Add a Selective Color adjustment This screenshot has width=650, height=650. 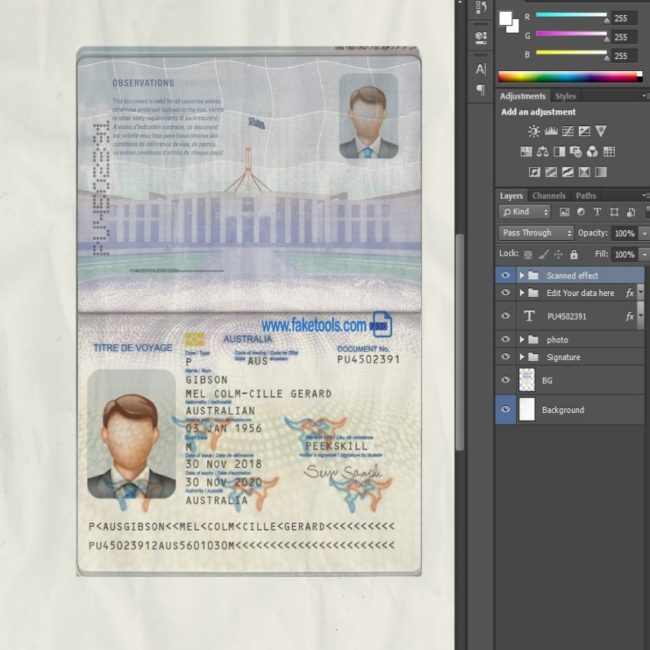(x=584, y=172)
